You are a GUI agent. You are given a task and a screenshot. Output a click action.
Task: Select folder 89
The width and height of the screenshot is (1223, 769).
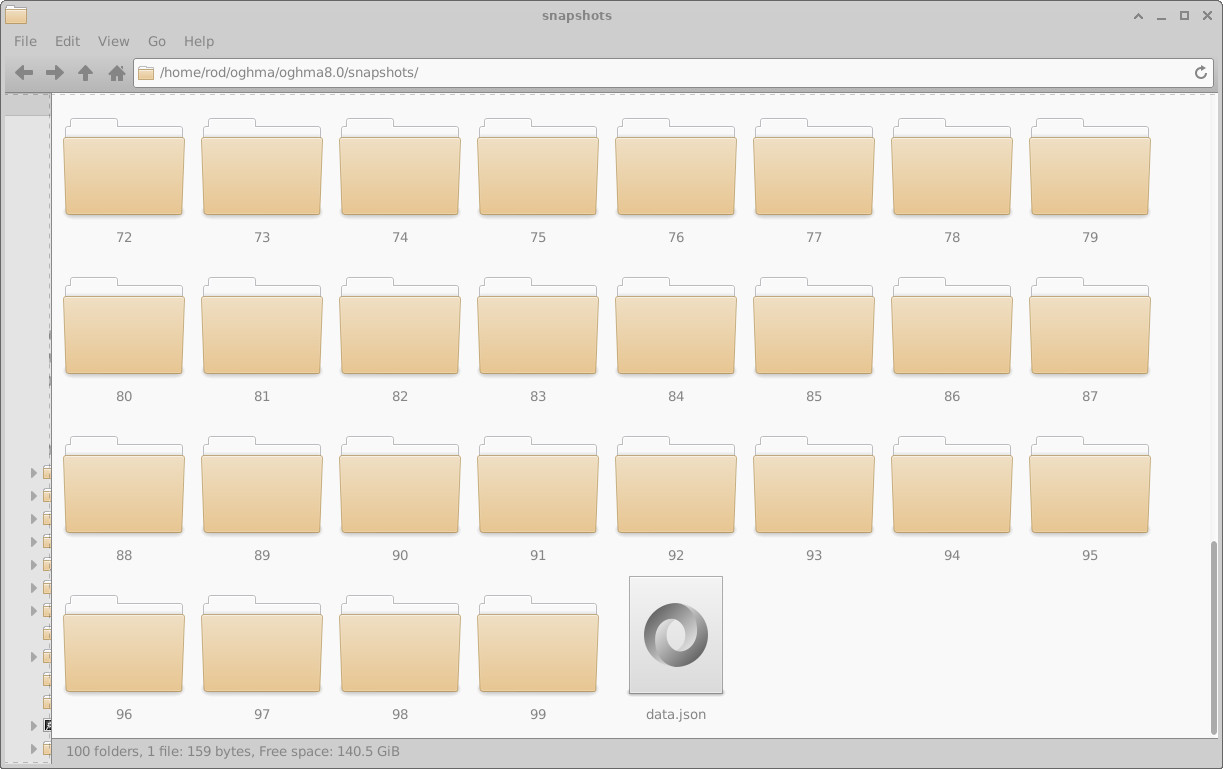point(262,498)
